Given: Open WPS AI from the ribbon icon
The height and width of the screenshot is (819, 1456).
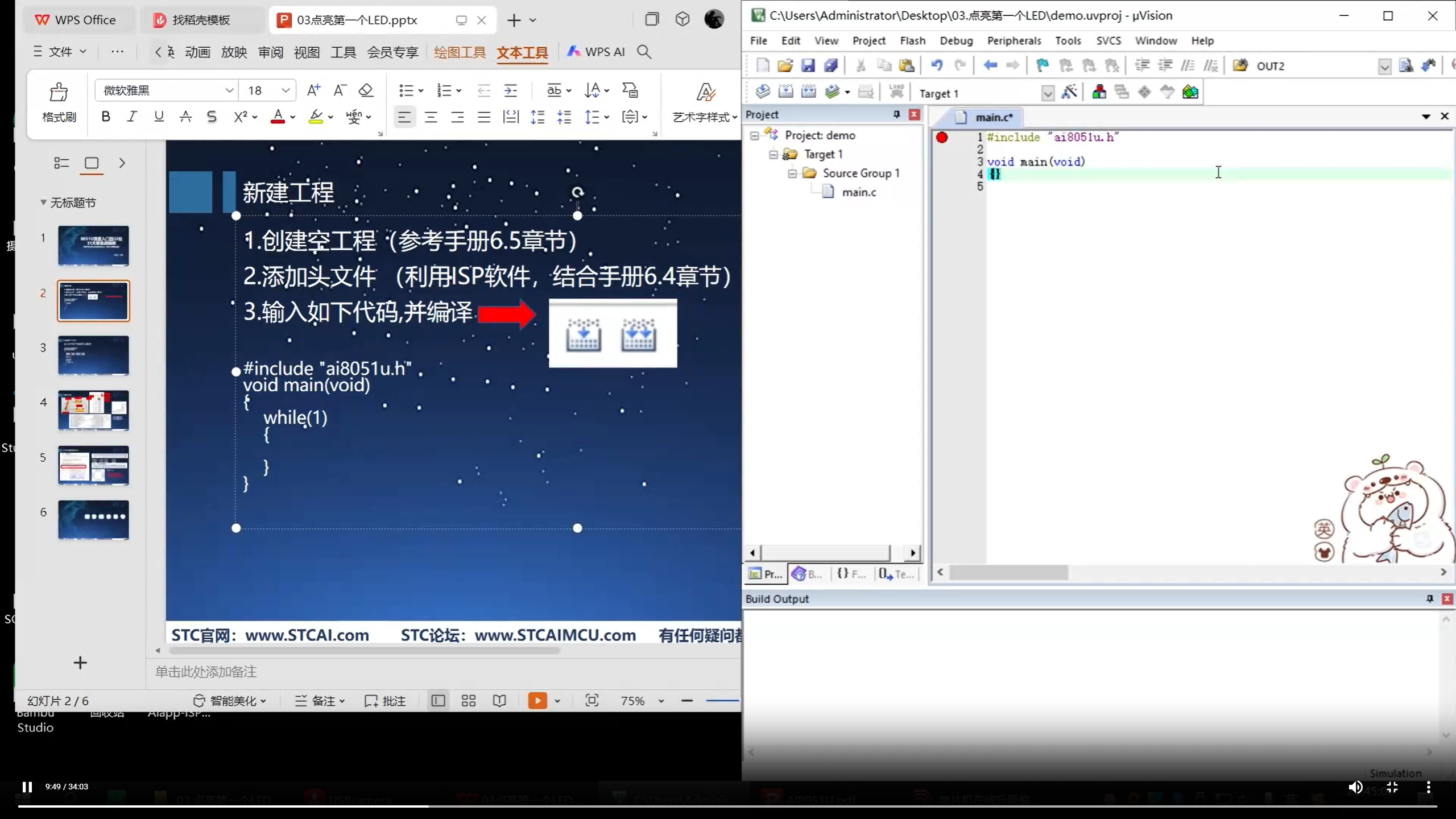Looking at the screenshot, I should pyautogui.click(x=595, y=52).
